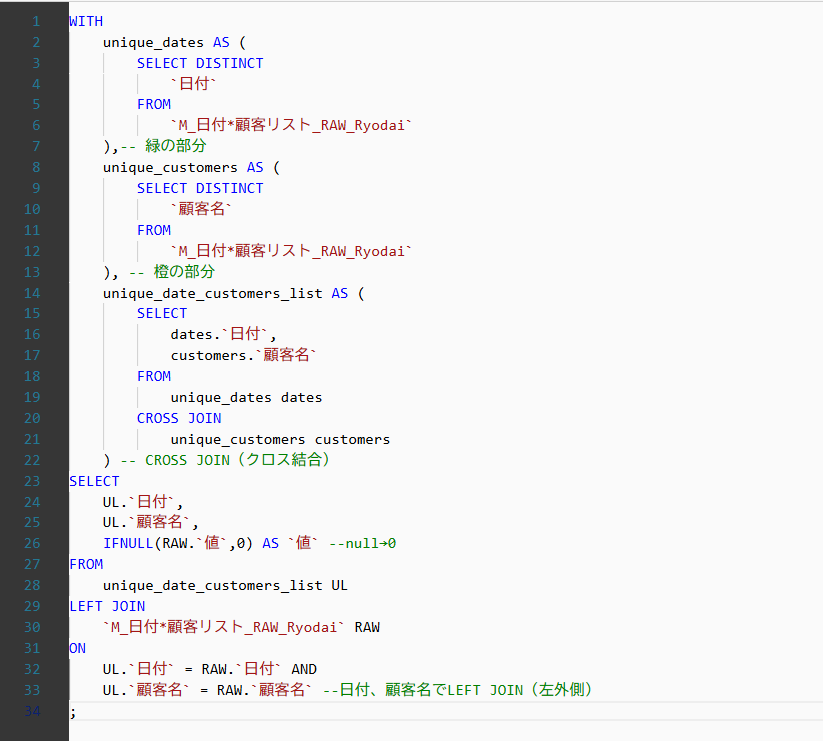
Task: Click the AND operator on line 32
Action: 304,669
